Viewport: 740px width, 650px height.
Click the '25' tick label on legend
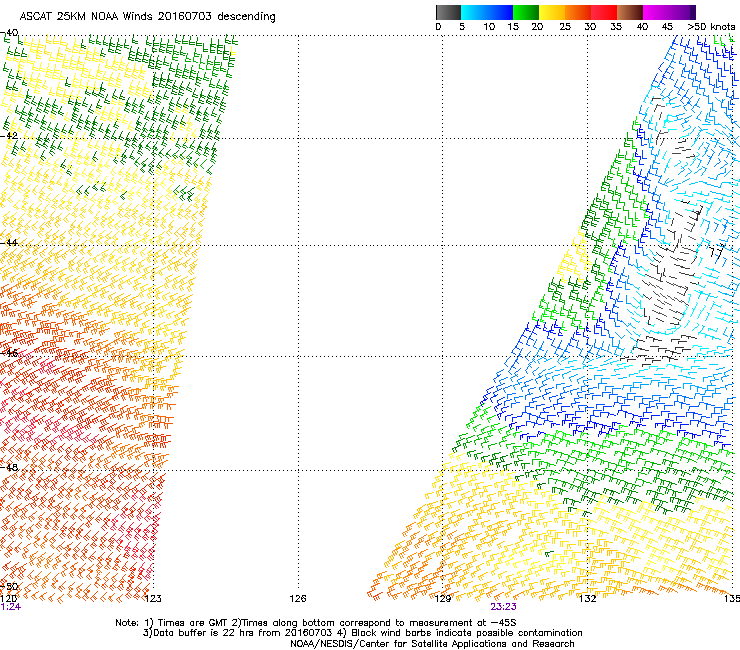click(x=565, y=27)
